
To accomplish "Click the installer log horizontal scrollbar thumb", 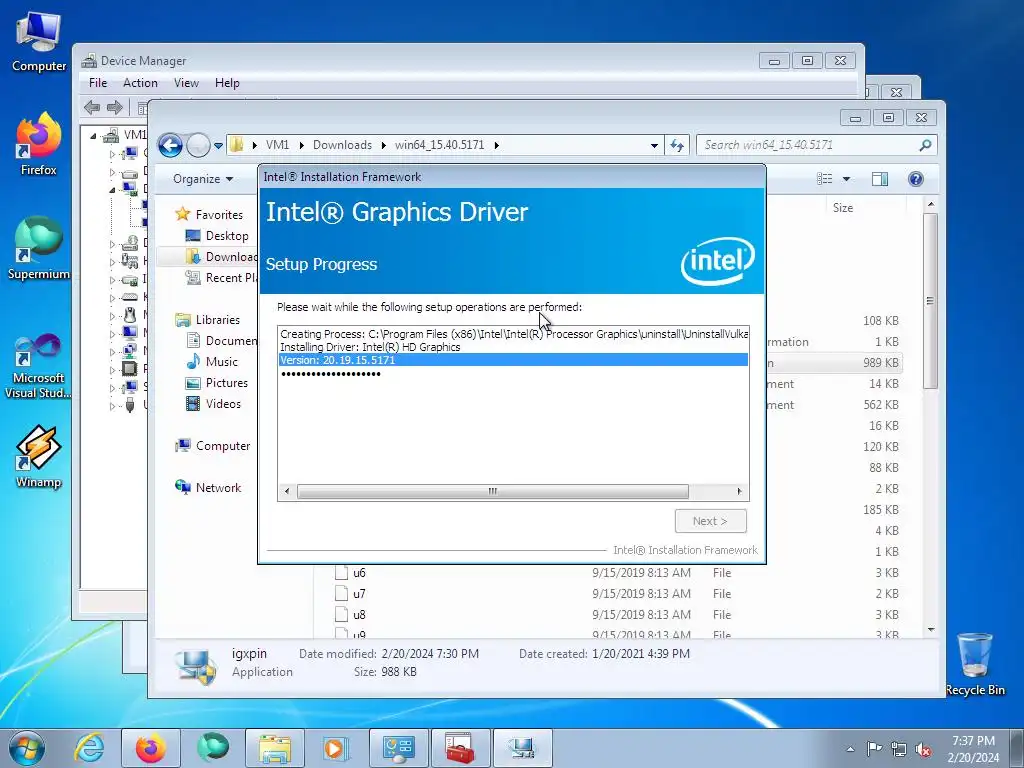I will [492, 491].
